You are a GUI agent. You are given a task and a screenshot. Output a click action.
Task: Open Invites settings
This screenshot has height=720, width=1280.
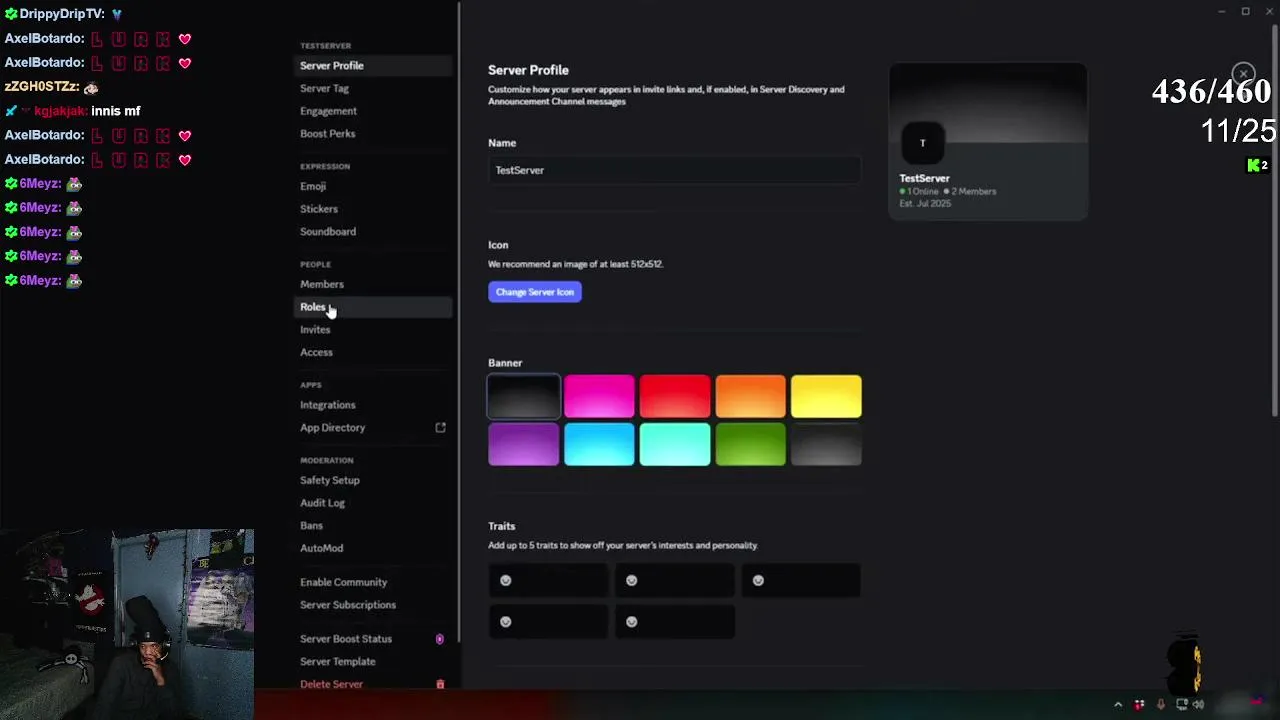tap(375, 329)
